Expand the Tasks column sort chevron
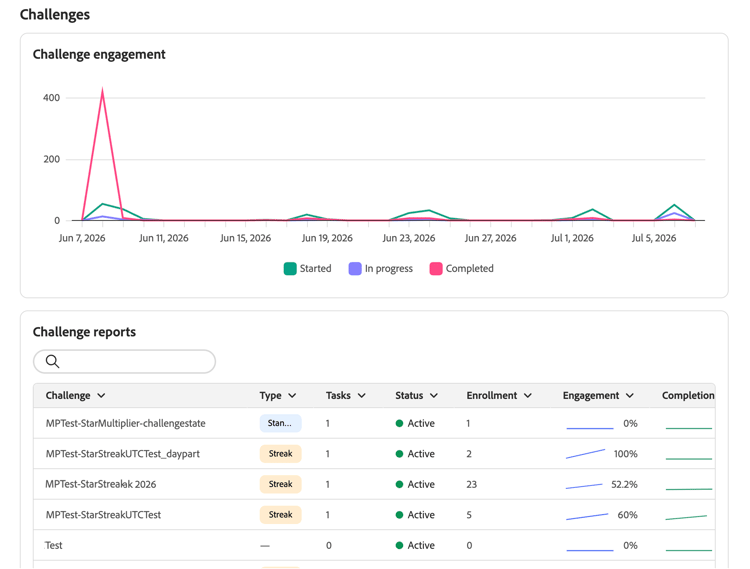This screenshot has height=569, width=750. (x=362, y=396)
